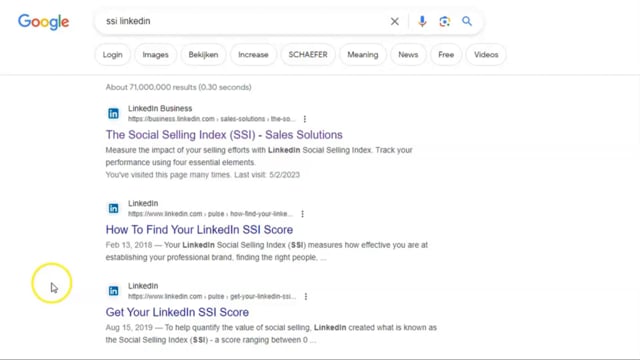
Task: Open more options for Social Selling Index result
Action: click(x=304, y=119)
